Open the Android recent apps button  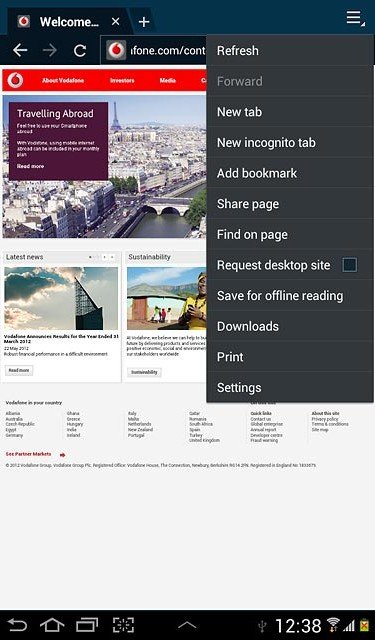[87, 625]
